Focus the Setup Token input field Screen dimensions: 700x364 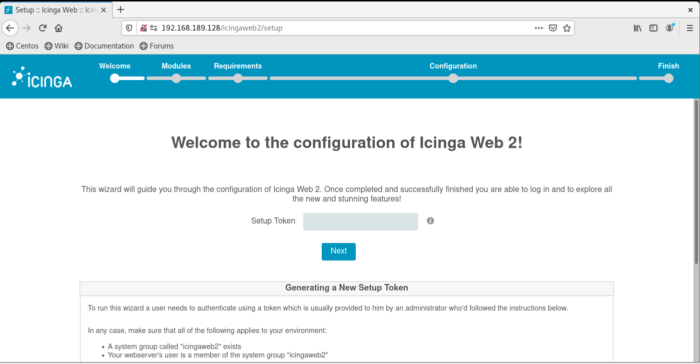[360, 222]
